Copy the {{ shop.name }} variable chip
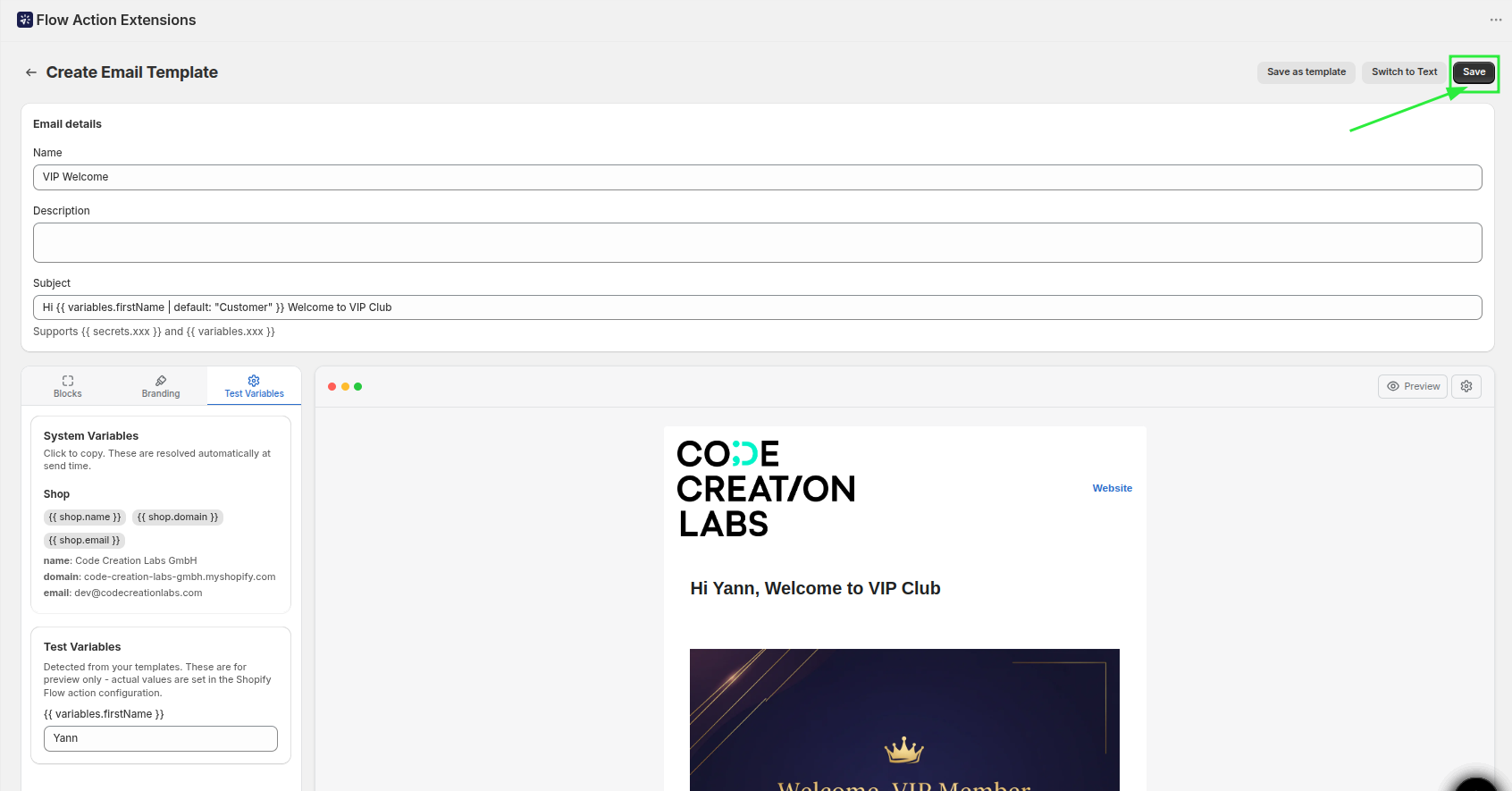The image size is (1512, 791). click(85, 518)
